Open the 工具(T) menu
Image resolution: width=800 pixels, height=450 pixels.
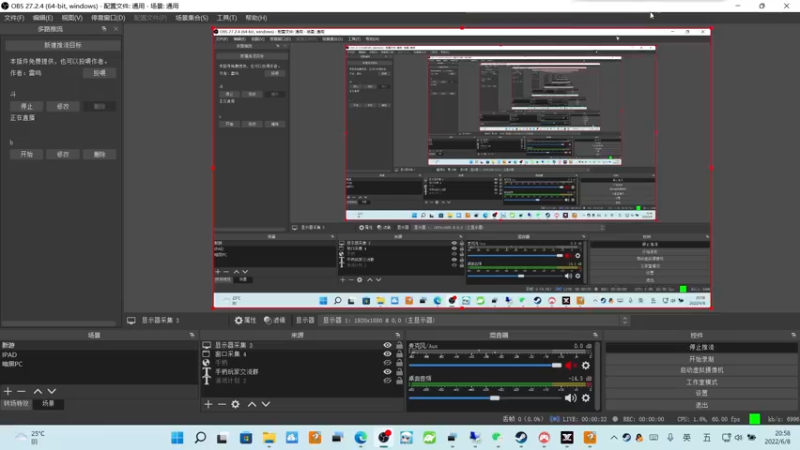pyautogui.click(x=227, y=18)
